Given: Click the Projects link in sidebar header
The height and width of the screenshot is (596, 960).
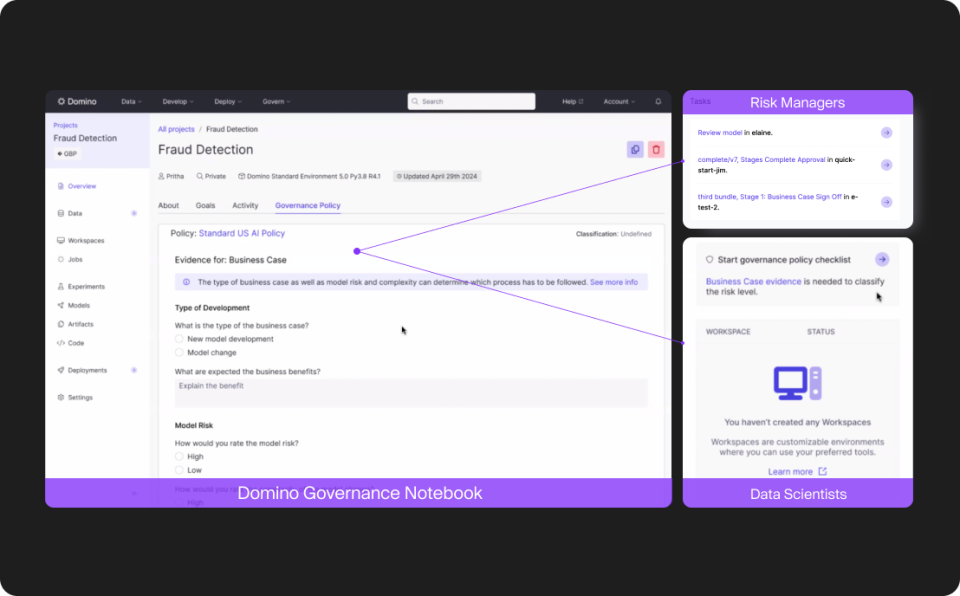Looking at the screenshot, I should (66, 126).
